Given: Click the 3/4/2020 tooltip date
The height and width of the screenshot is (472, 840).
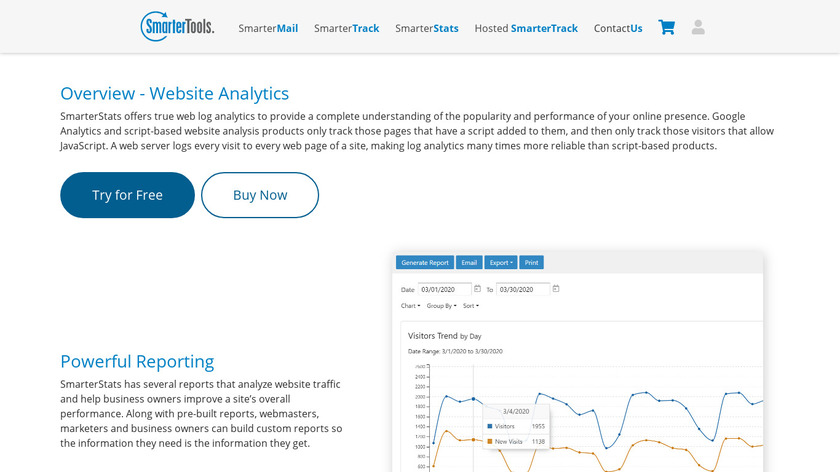Looking at the screenshot, I should point(516,411).
